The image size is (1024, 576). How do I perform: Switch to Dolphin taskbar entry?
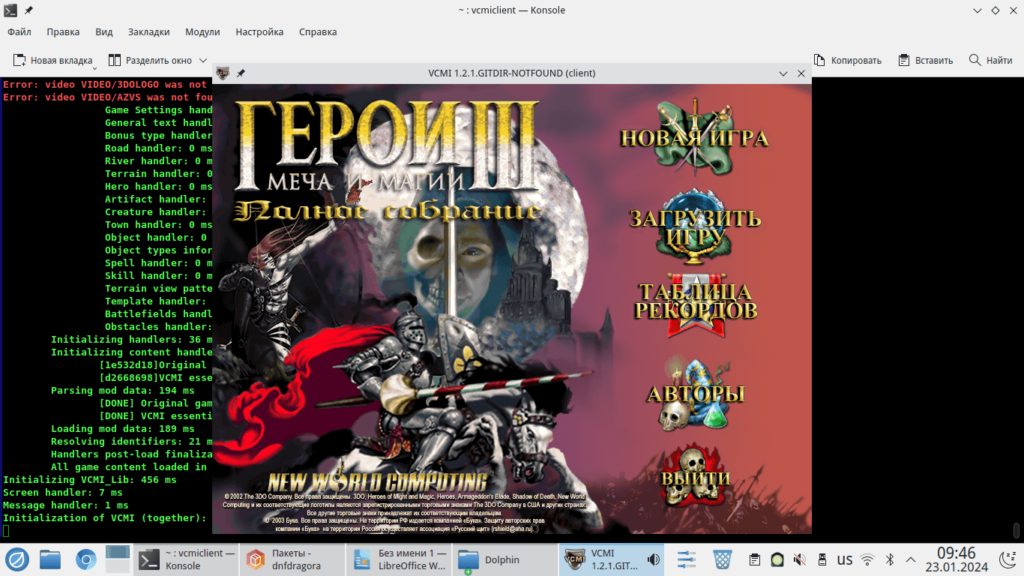coord(505,560)
